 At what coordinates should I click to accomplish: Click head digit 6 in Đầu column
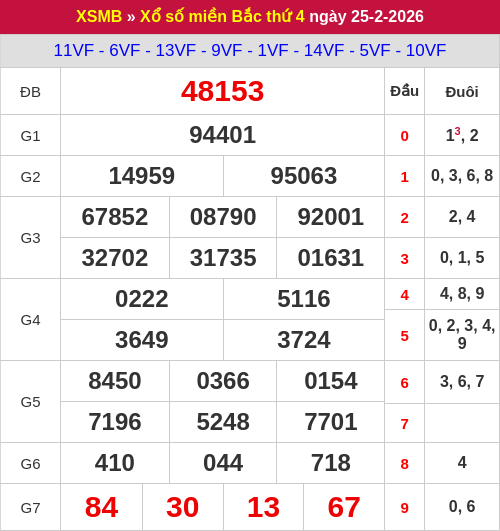404,383
